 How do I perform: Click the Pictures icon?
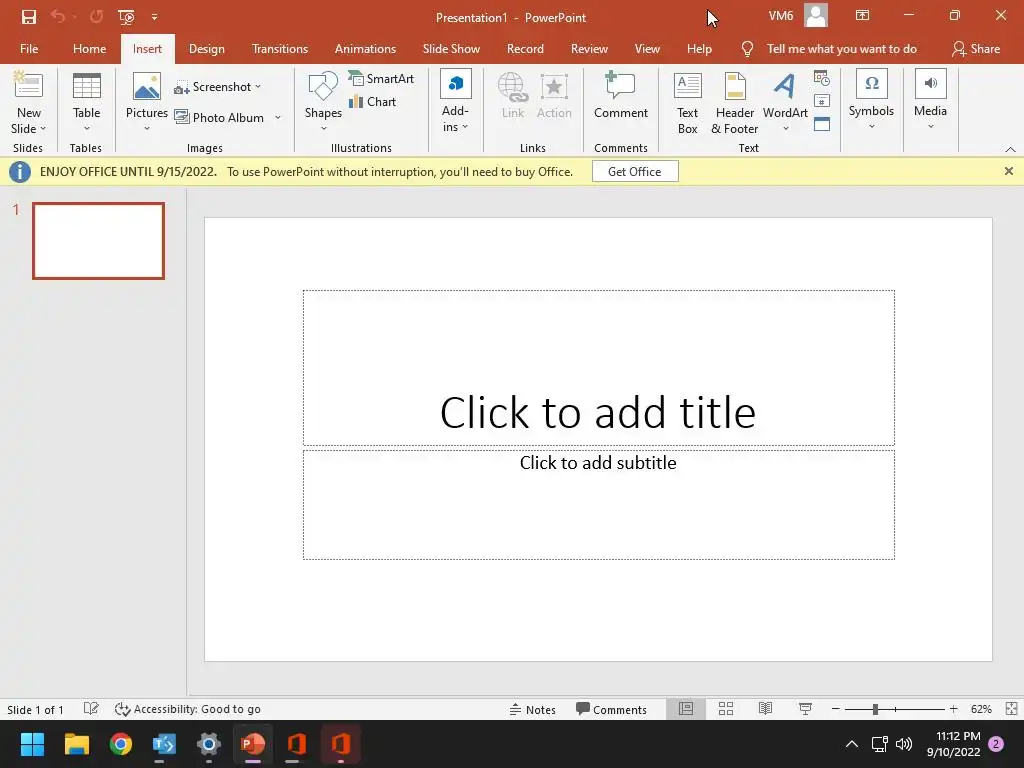tap(147, 87)
